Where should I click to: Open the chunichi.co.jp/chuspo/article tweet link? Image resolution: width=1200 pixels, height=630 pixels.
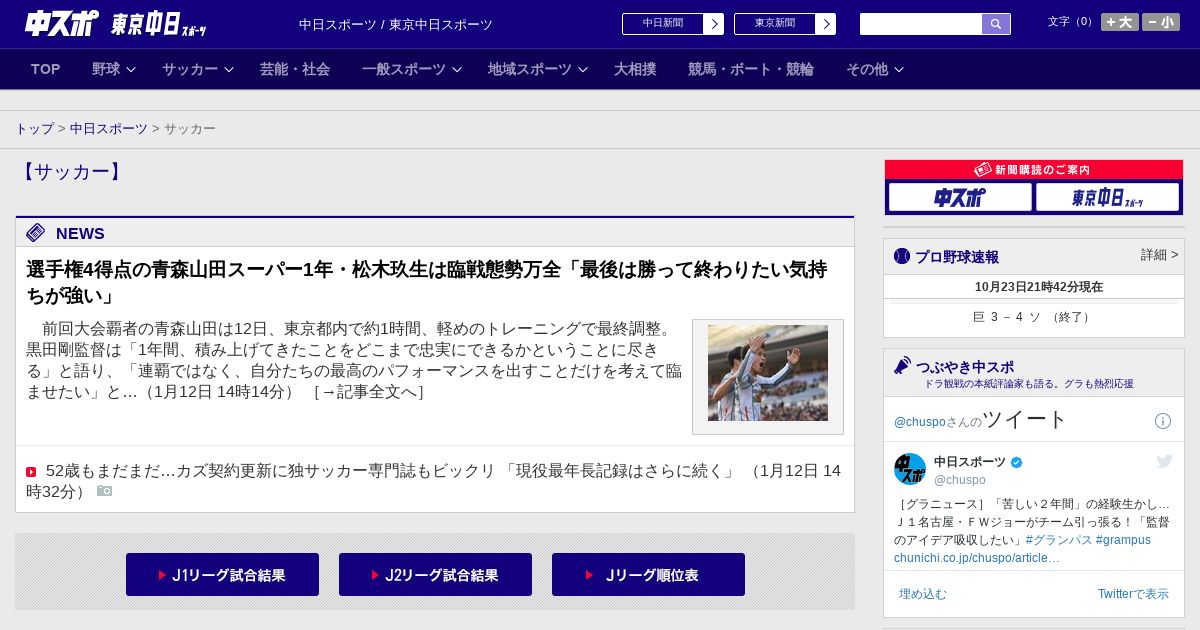point(977,558)
